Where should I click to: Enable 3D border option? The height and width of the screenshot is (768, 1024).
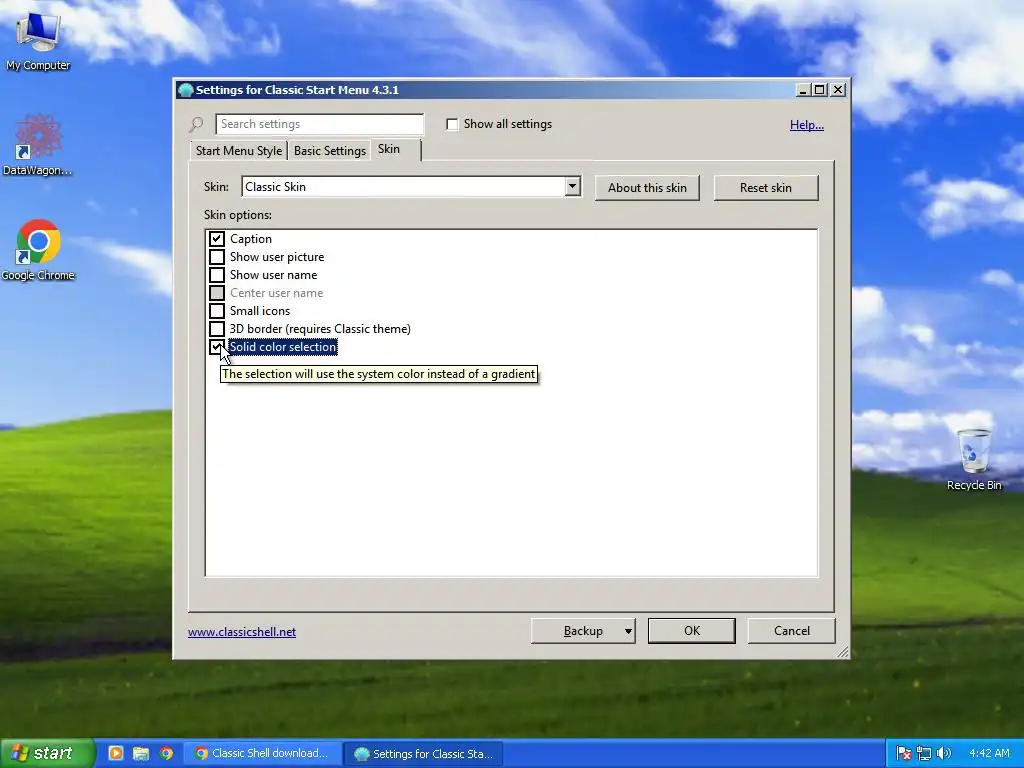point(217,328)
